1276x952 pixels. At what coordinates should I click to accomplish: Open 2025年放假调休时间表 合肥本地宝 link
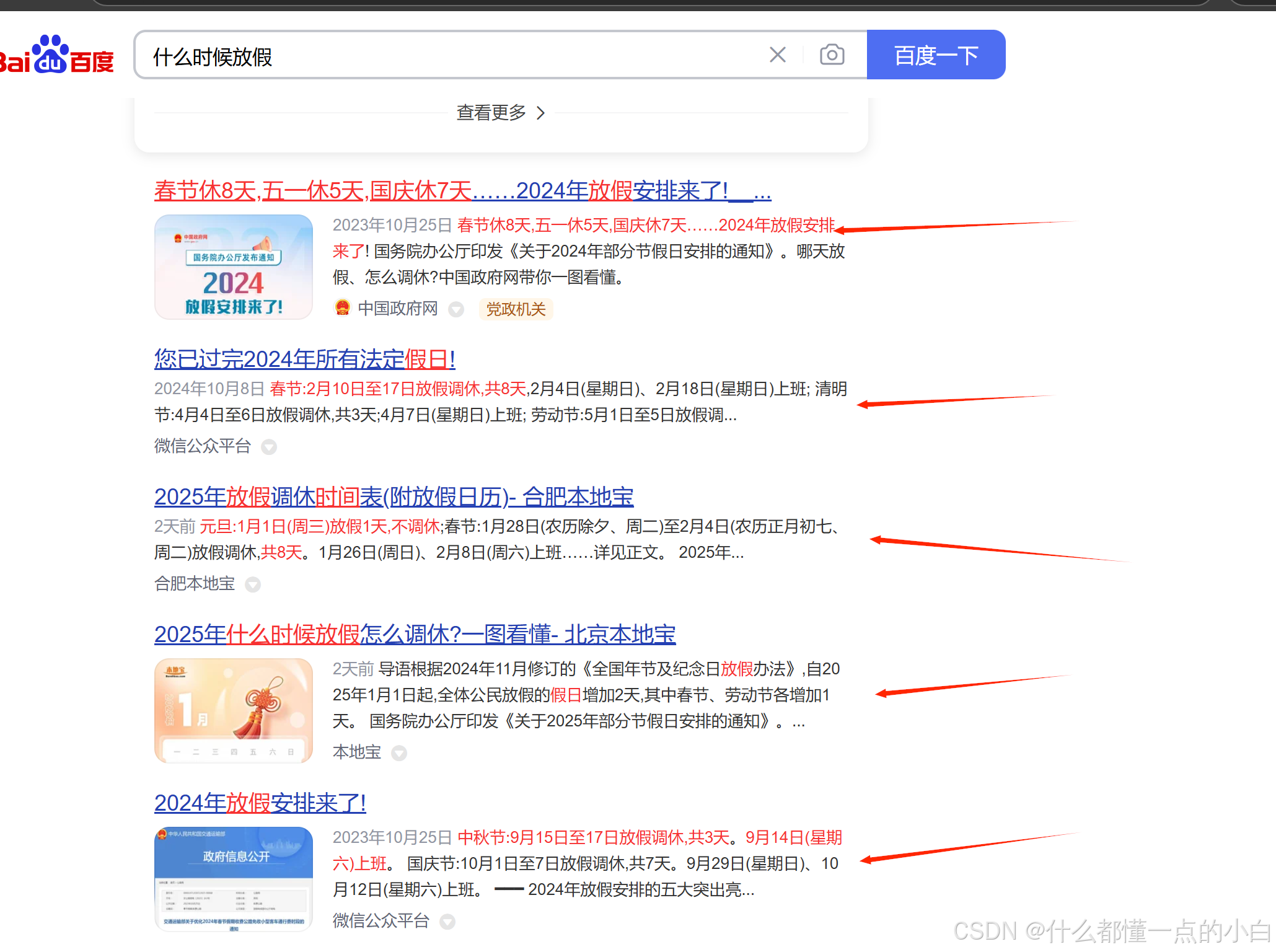(x=394, y=497)
